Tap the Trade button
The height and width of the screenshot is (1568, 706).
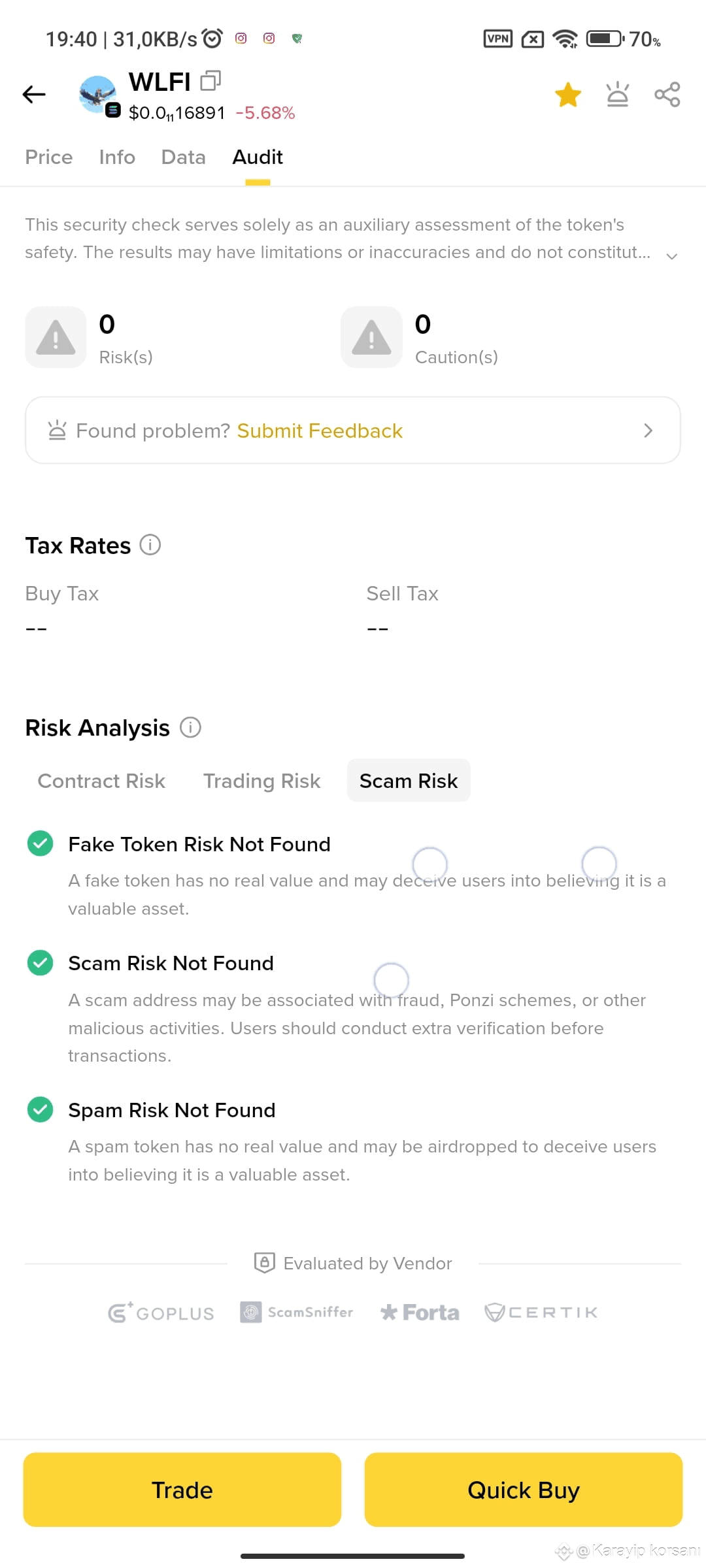pos(182,1490)
